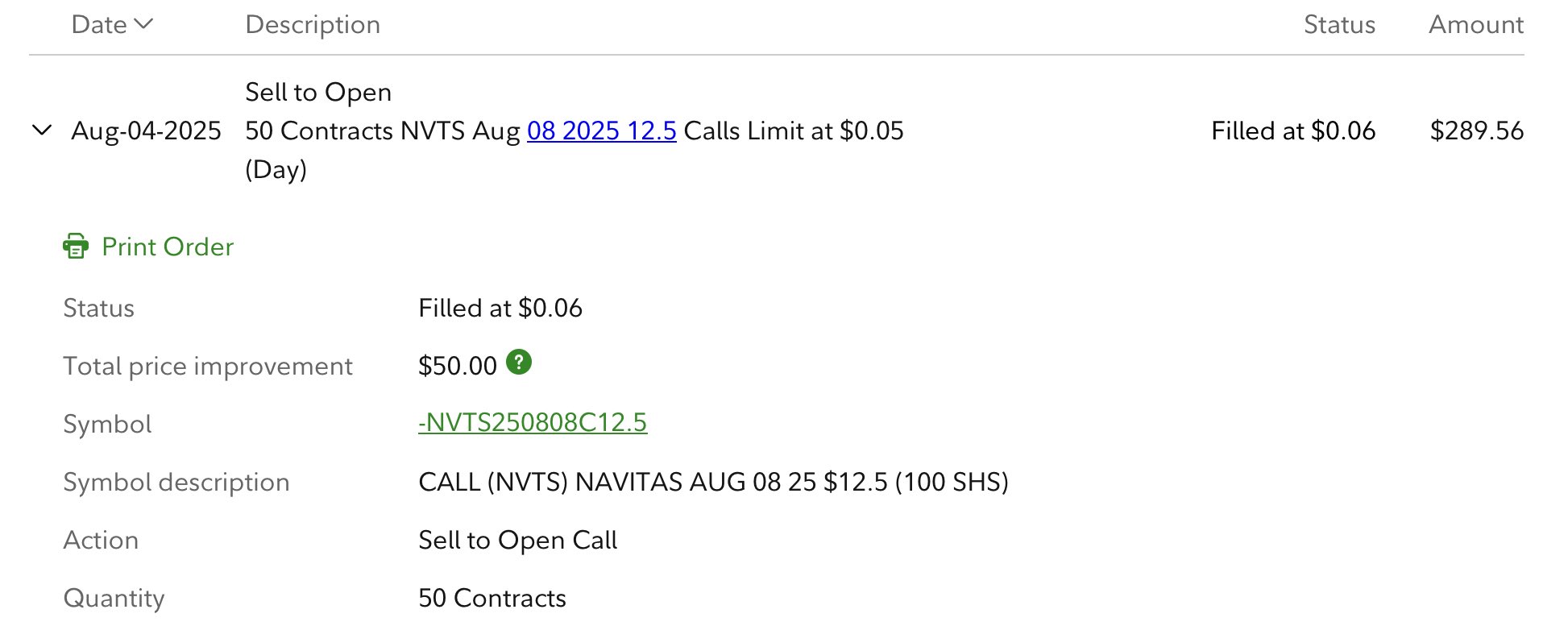The image size is (1568, 626).
Task: Click the Sell to Open Call action value
Action: tap(517, 540)
